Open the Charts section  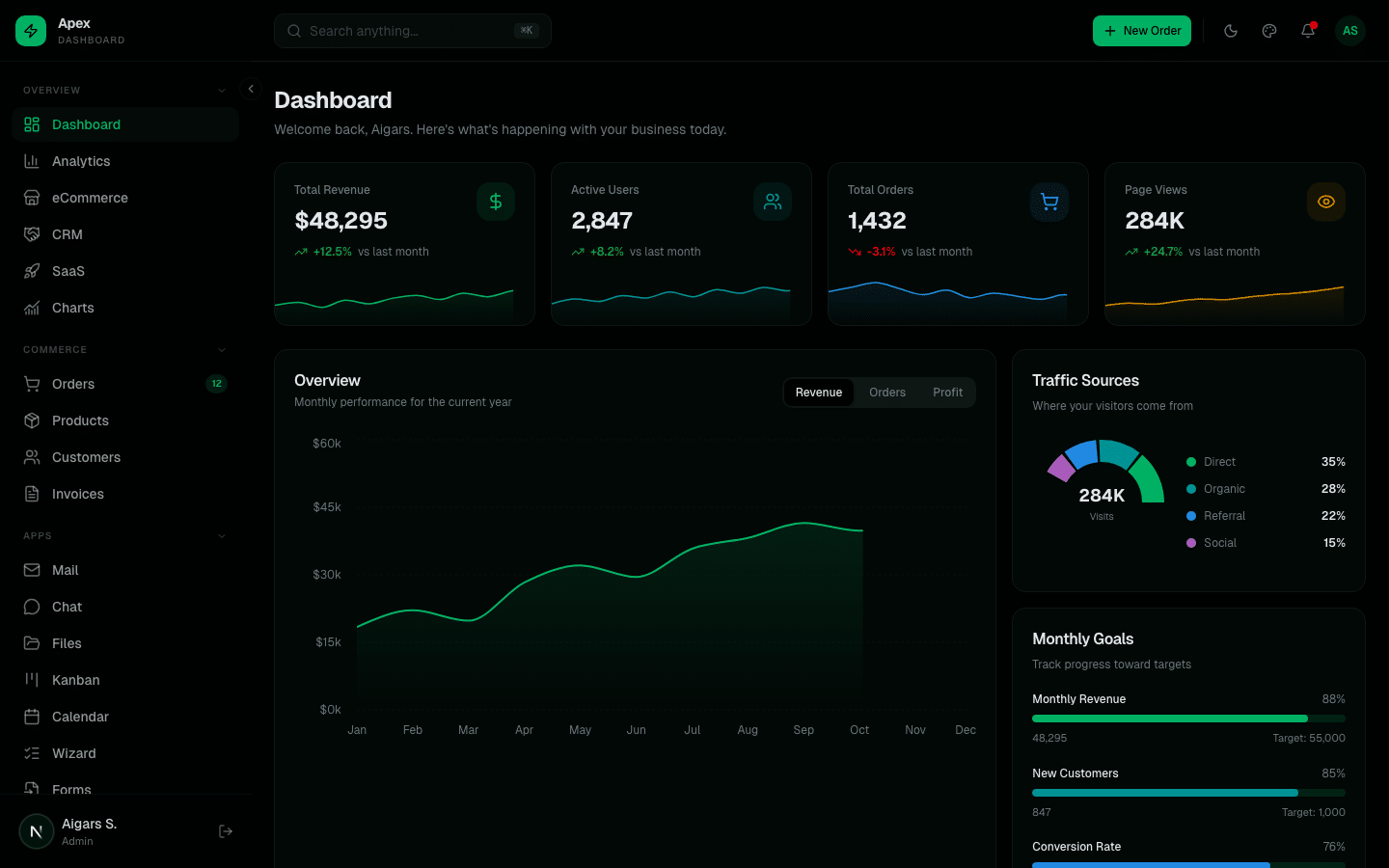[x=73, y=308]
